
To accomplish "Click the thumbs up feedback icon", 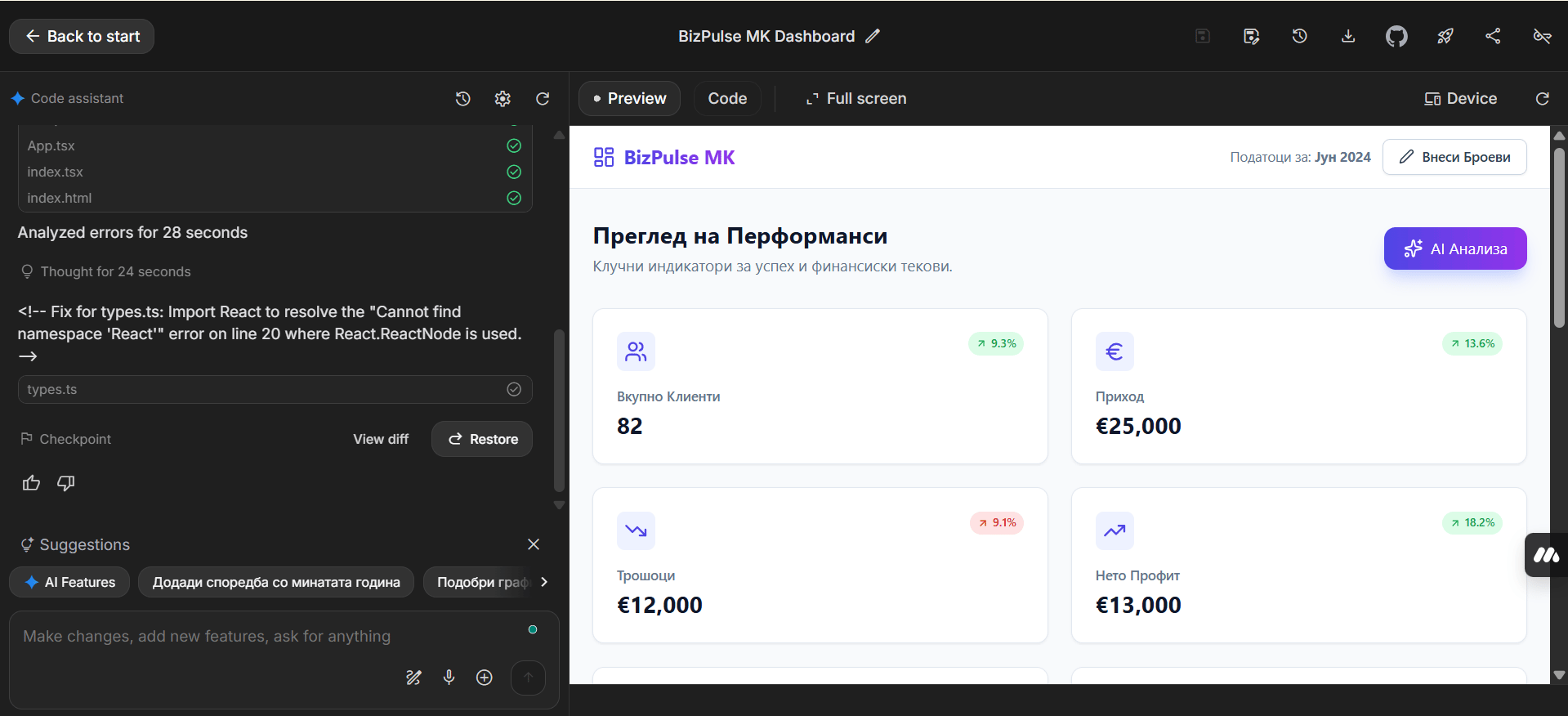I will (x=32, y=483).
